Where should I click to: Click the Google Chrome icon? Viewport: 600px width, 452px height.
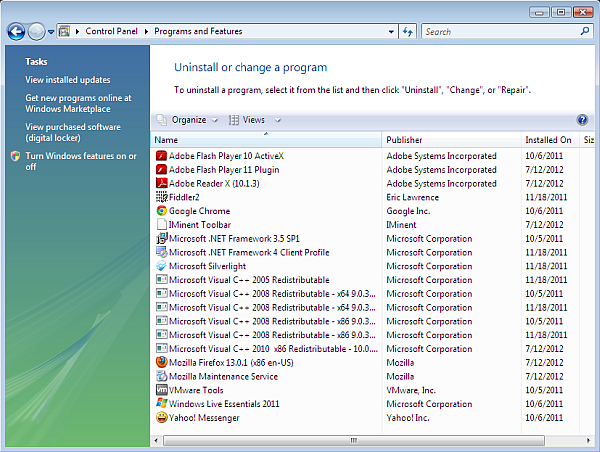[x=161, y=211]
